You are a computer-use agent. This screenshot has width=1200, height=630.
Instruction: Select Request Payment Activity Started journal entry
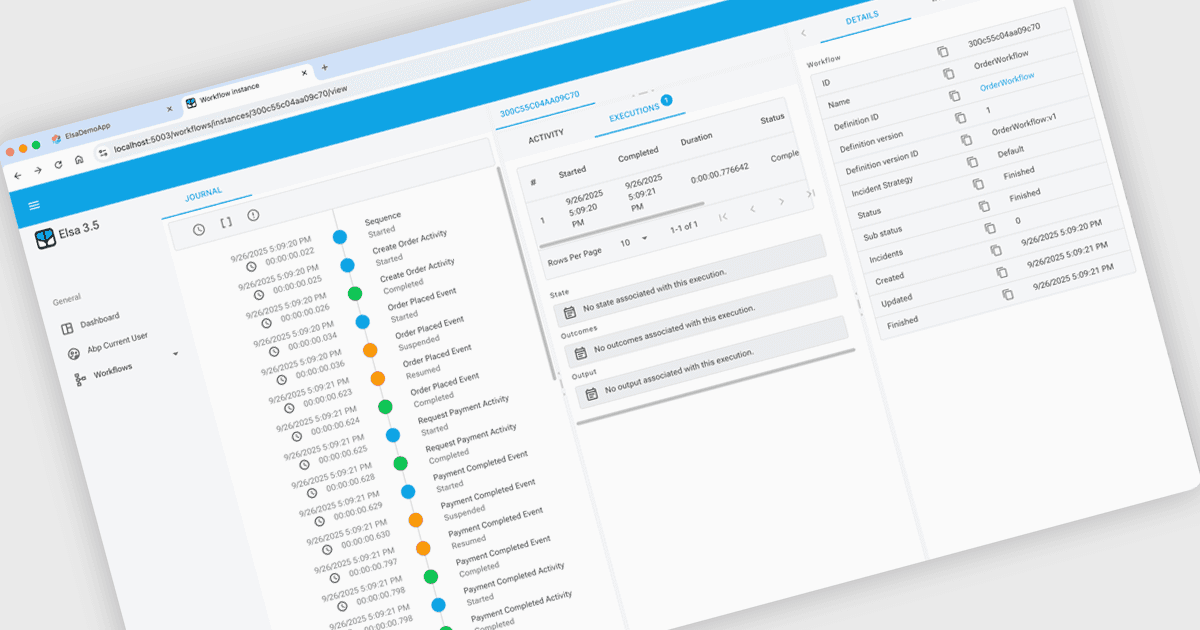point(464,414)
